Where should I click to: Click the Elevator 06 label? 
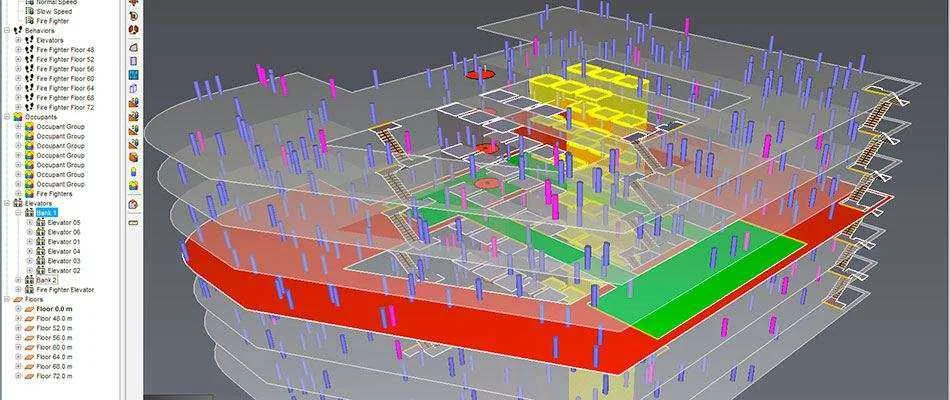(x=64, y=232)
